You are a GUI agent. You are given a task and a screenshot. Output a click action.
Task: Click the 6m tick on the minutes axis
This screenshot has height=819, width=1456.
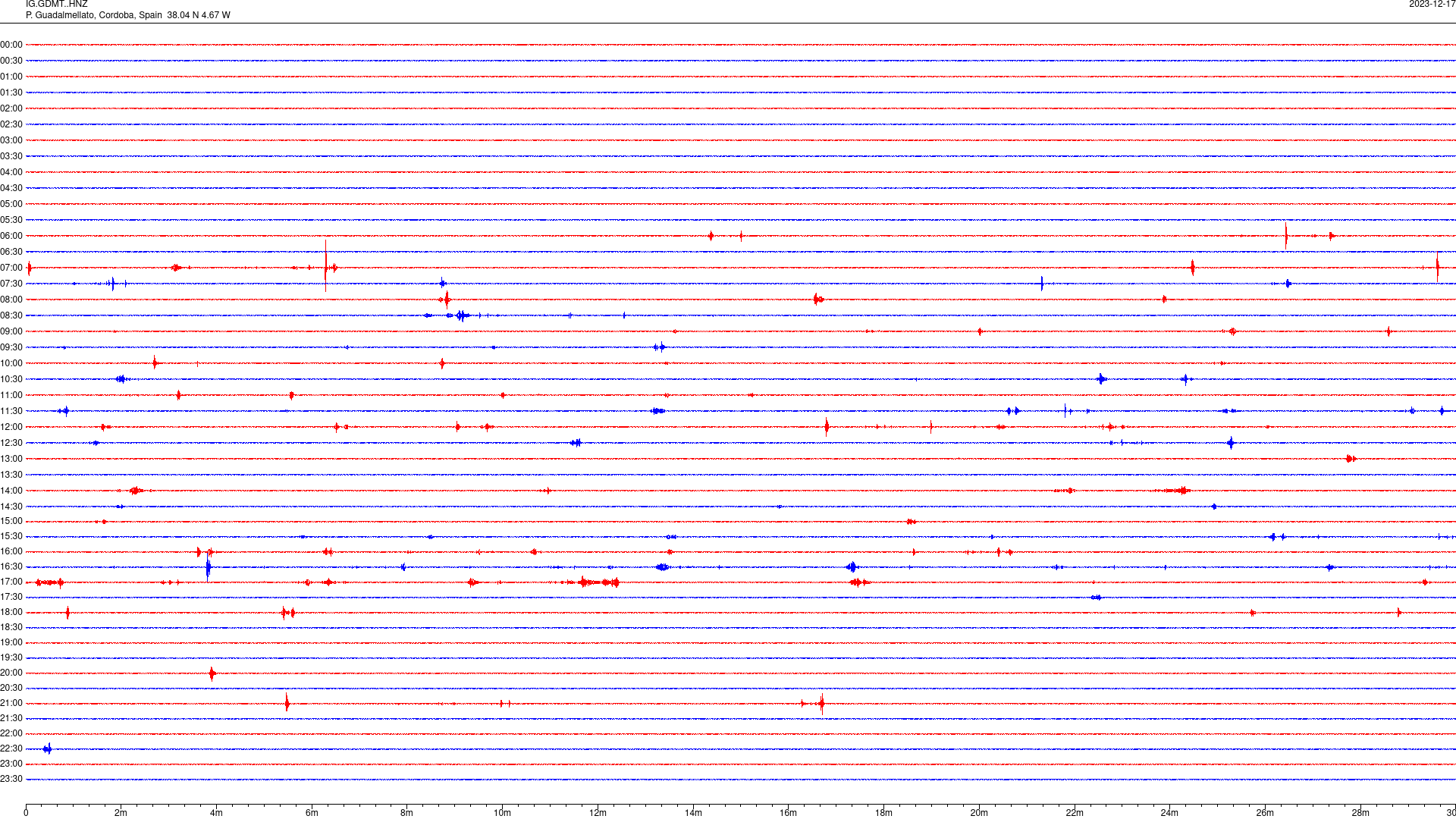click(312, 813)
